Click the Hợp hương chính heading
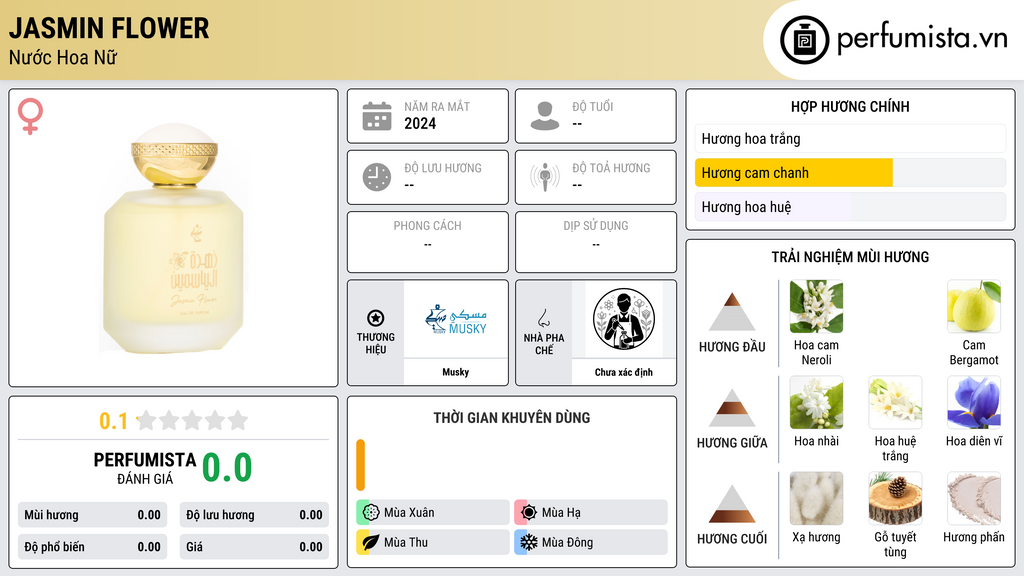 (x=850, y=106)
